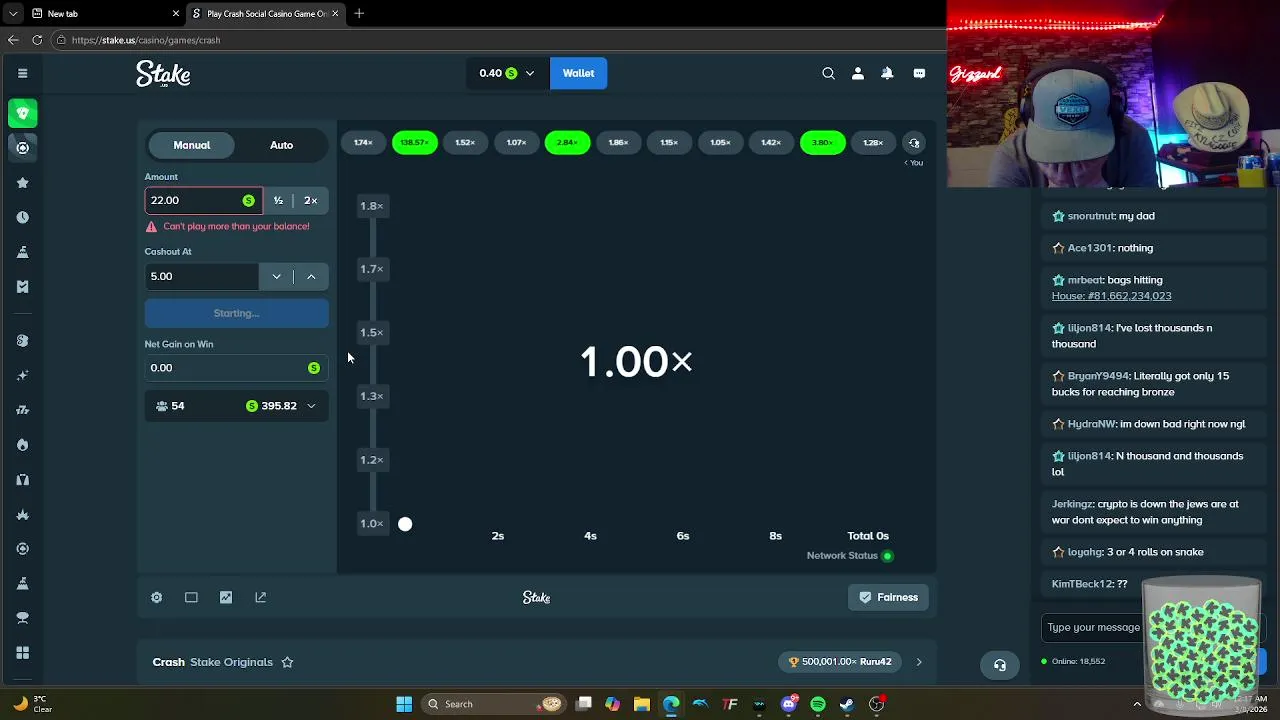
Task: Decrease Cashout At with down arrow
Action: tap(277, 276)
